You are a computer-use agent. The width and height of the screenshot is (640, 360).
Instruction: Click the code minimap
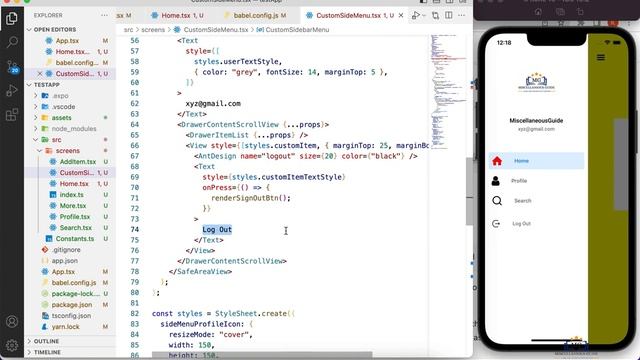[x=448, y=92]
